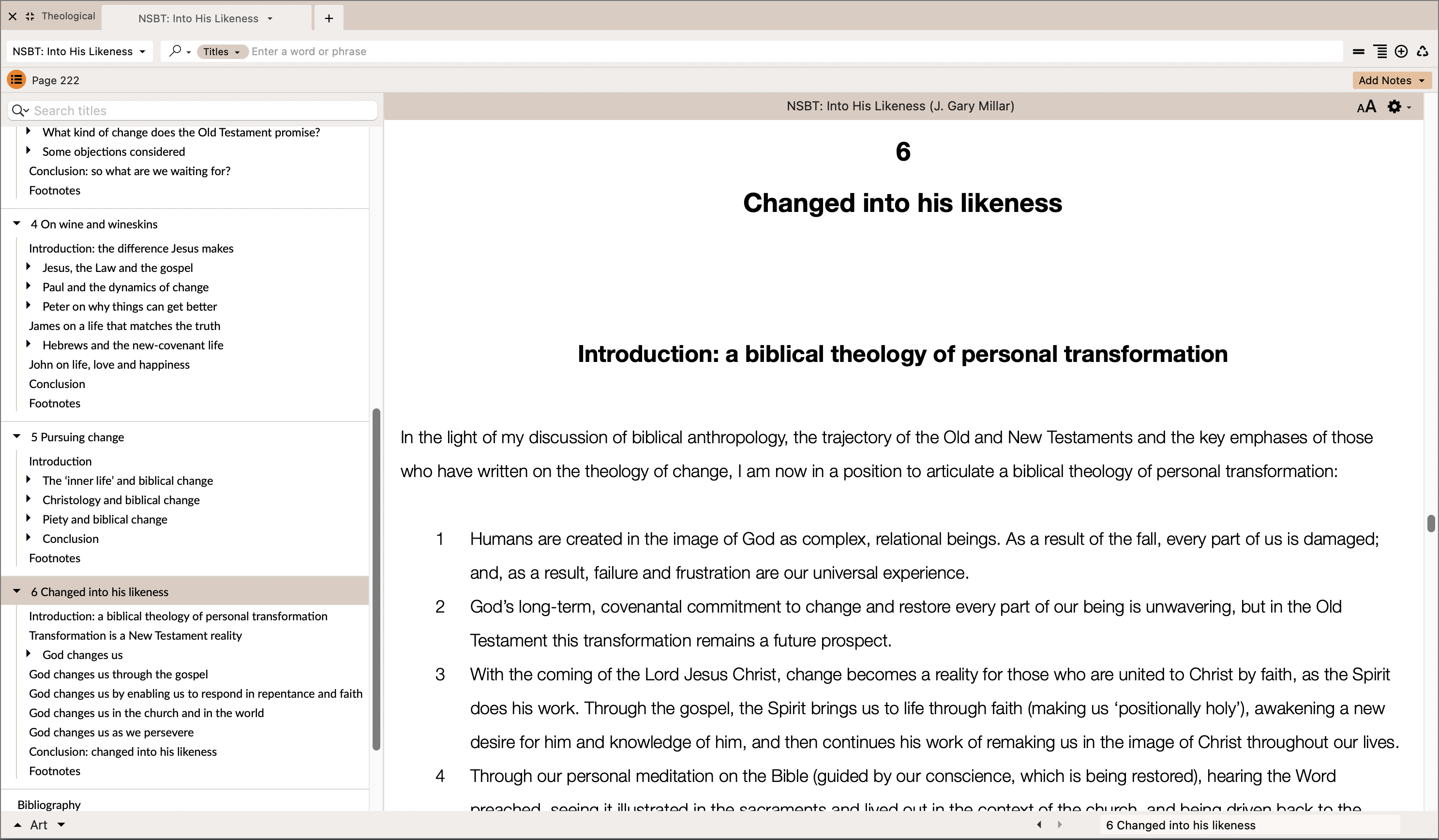1439x840 pixels.
Task: Open chapter 6 Footnotes entry
Action: [x=55, y=771]
